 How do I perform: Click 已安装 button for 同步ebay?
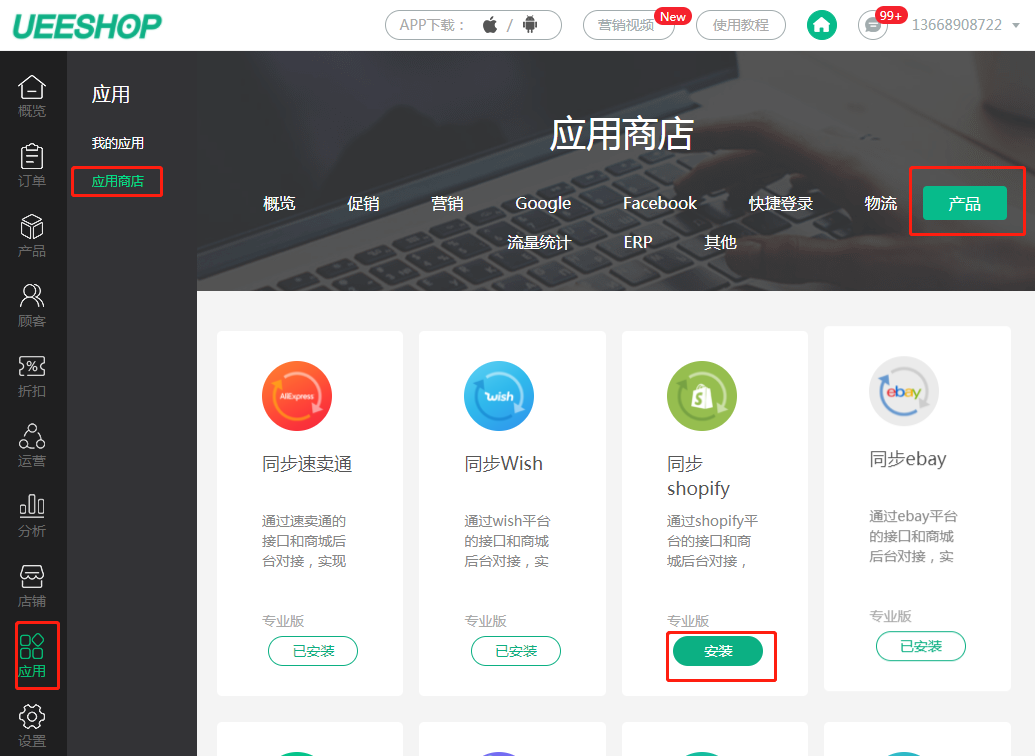pos(921,646)
